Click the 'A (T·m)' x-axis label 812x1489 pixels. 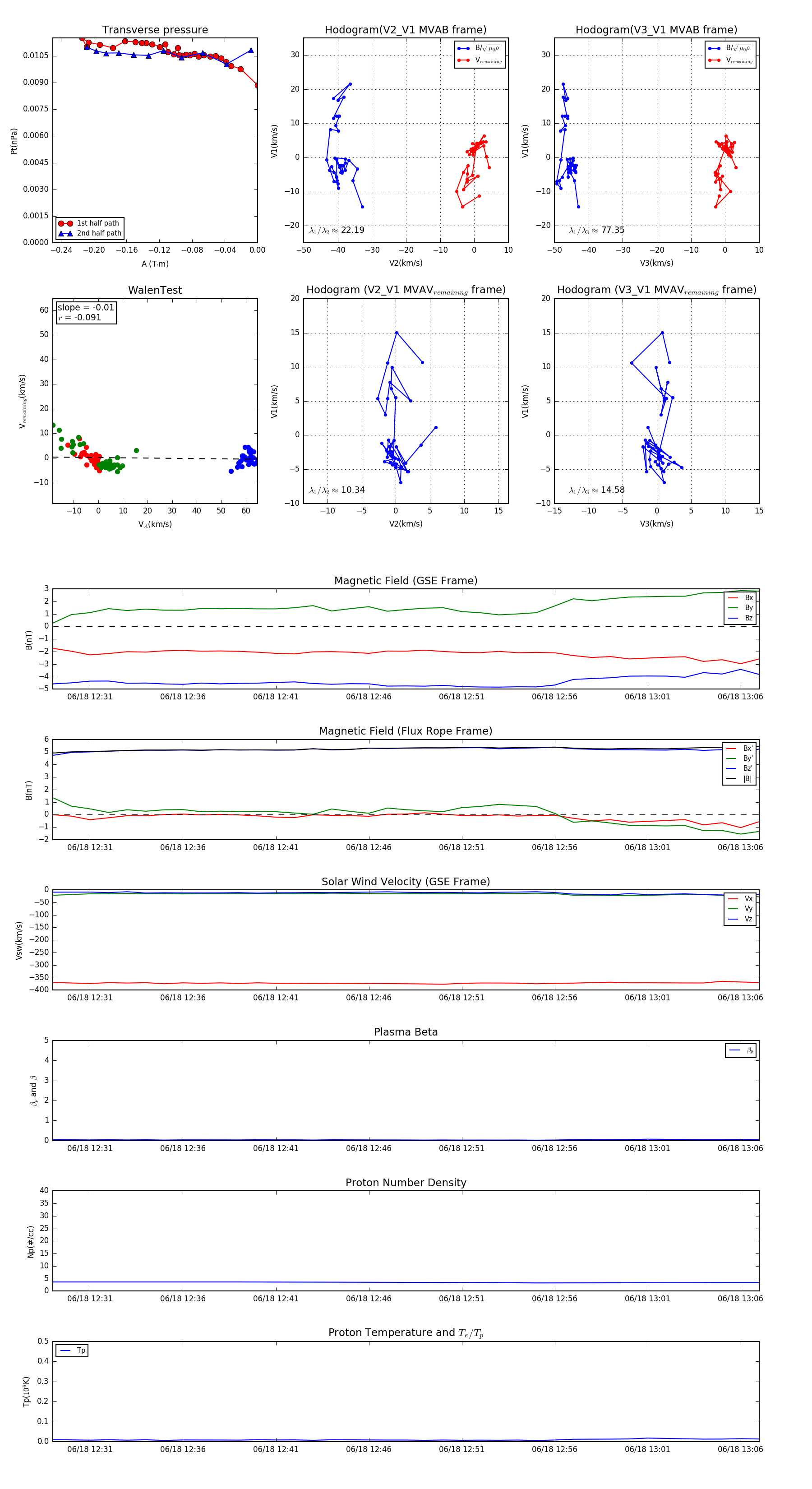155,264
